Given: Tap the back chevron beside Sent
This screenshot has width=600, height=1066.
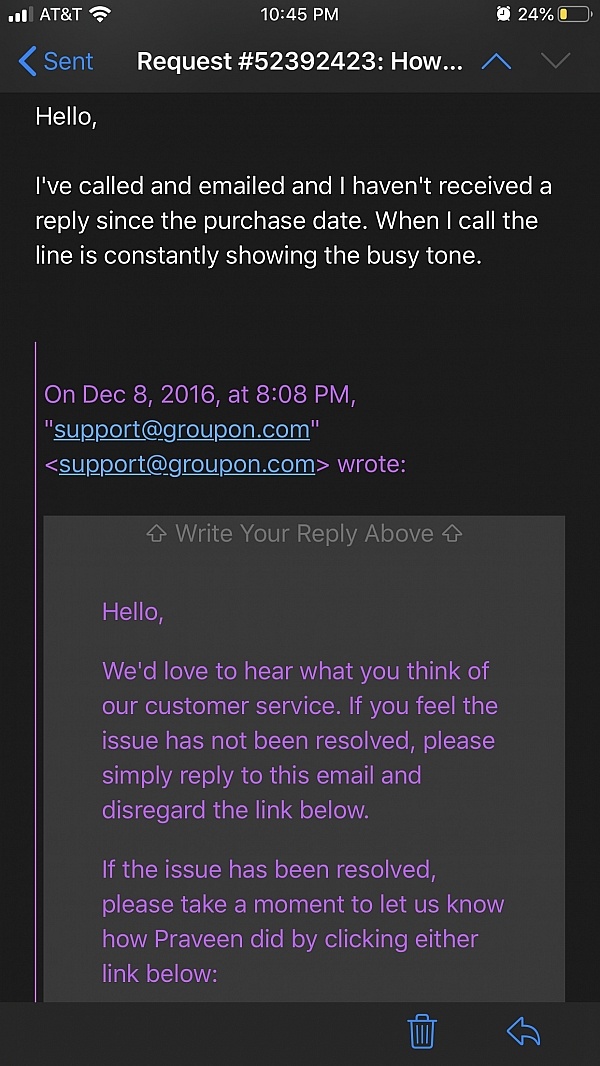Looking at the screenshot, I should point(27,61).
